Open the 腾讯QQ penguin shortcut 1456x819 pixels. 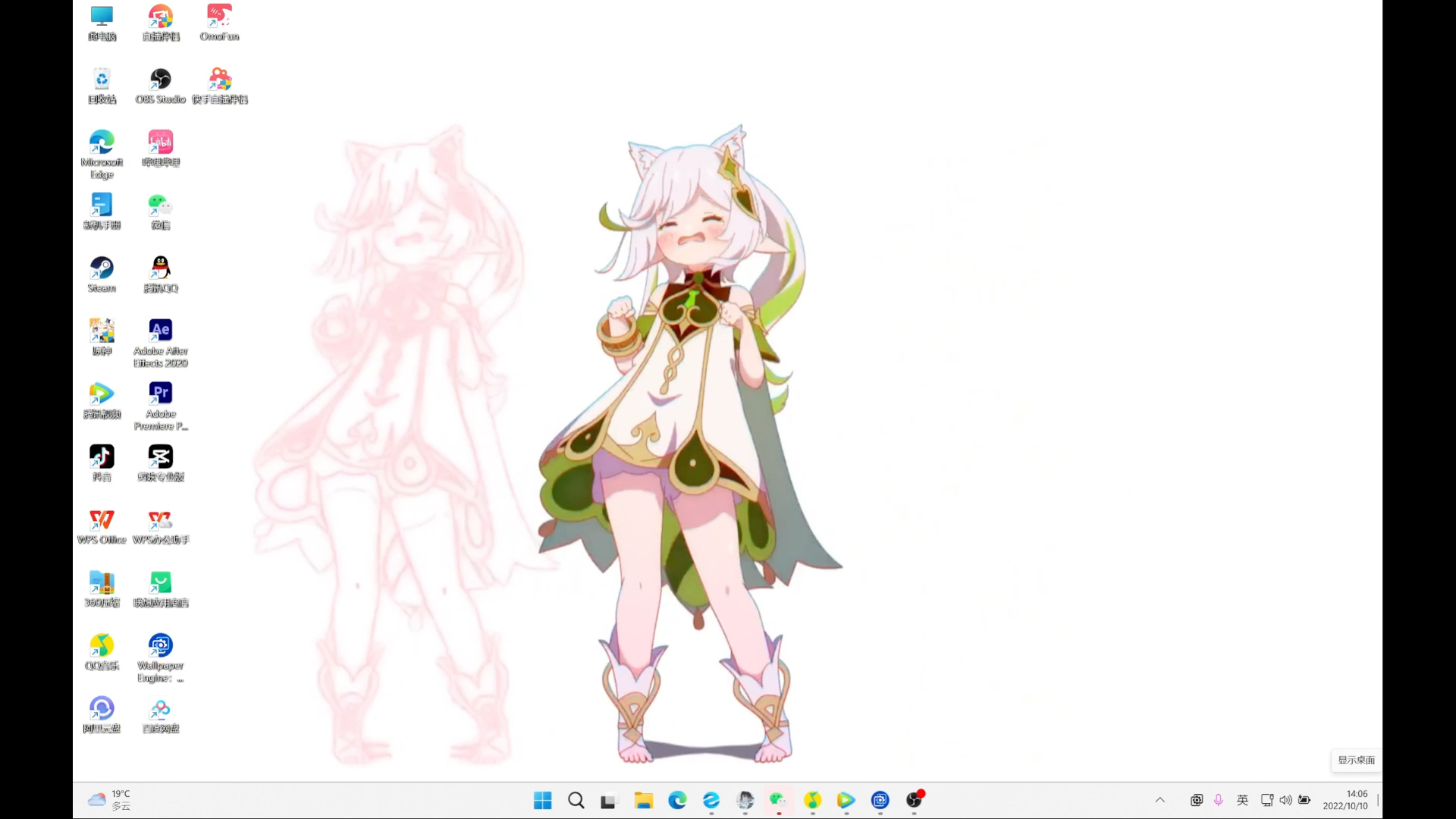[x=161, y=275]
